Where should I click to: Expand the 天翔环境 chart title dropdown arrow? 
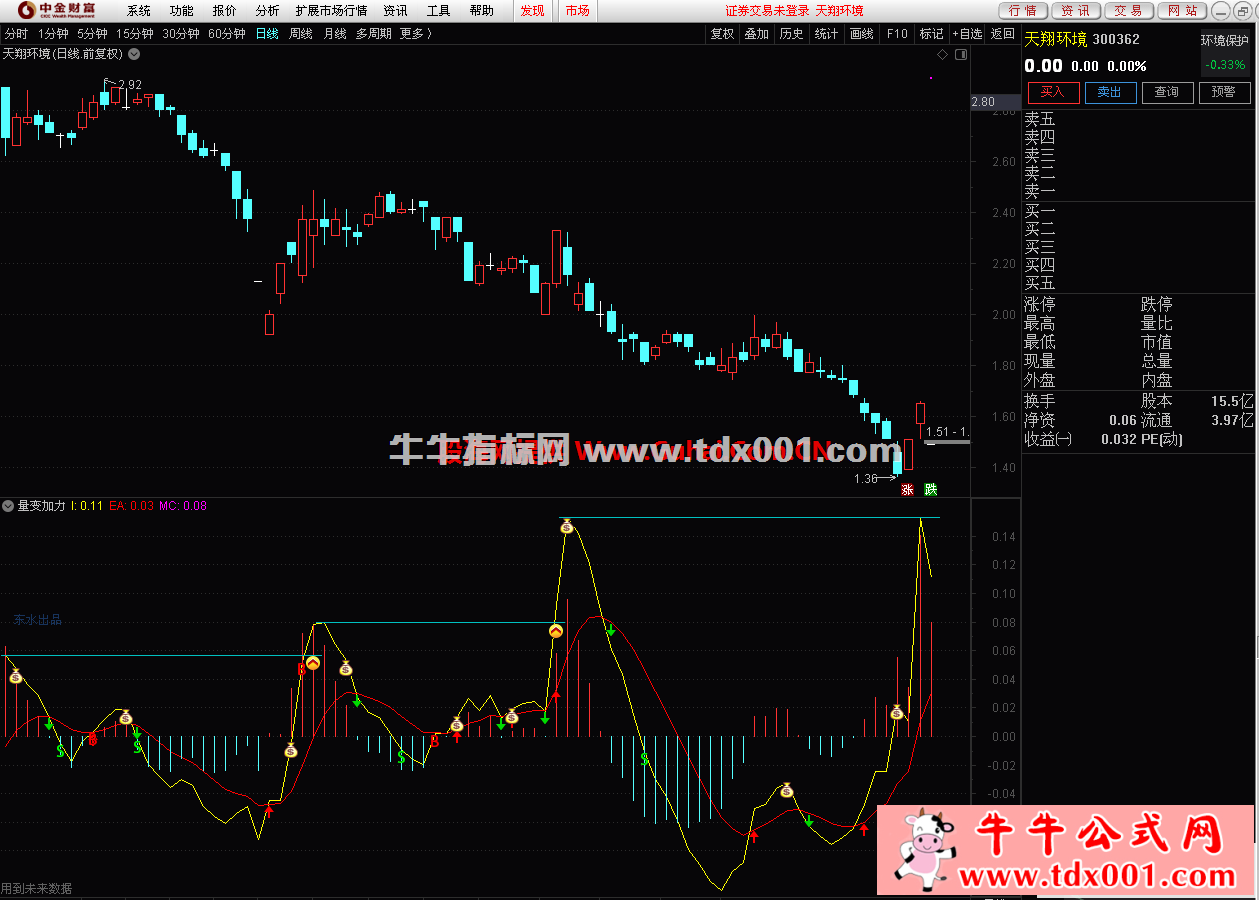coord(134,54)
